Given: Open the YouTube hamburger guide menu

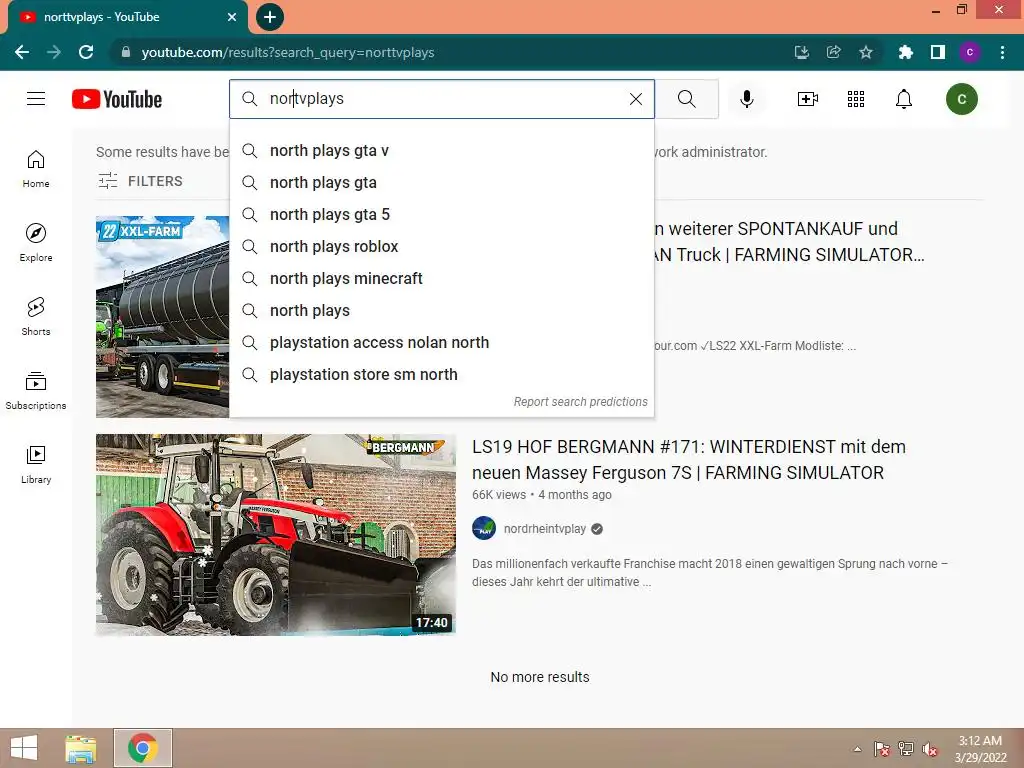Looking at the screenshot, I should (x=36, y=99).
